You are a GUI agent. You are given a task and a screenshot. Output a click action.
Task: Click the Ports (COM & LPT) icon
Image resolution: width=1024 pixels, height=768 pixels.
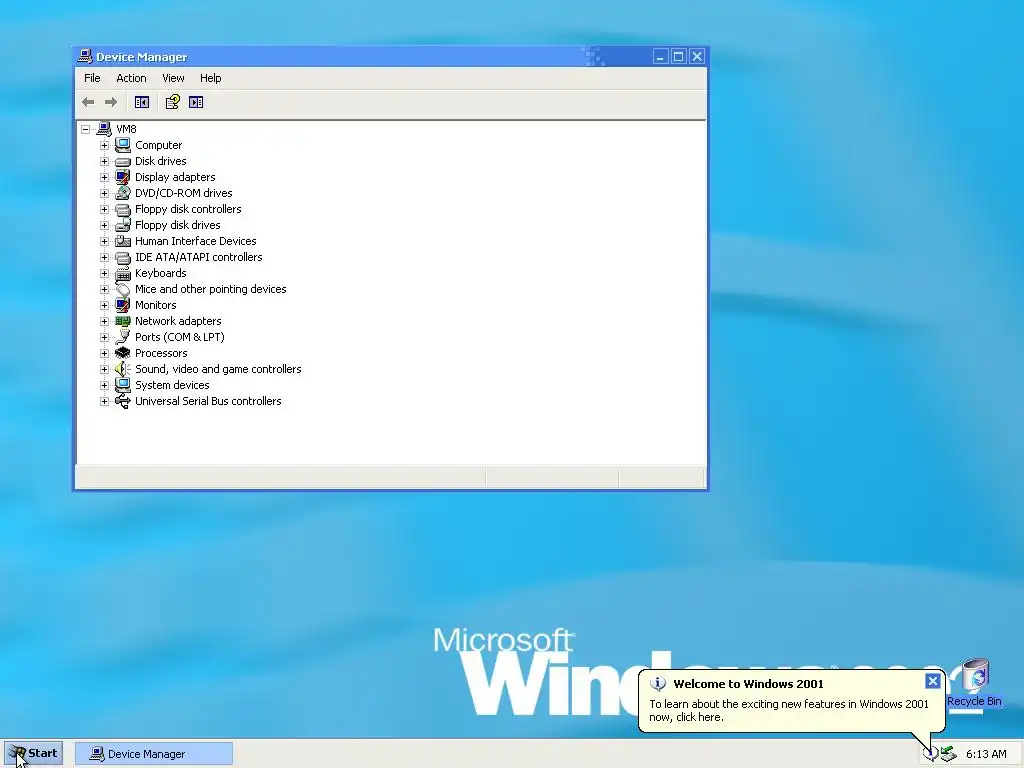pyautogui.click(x=123, y=337)
